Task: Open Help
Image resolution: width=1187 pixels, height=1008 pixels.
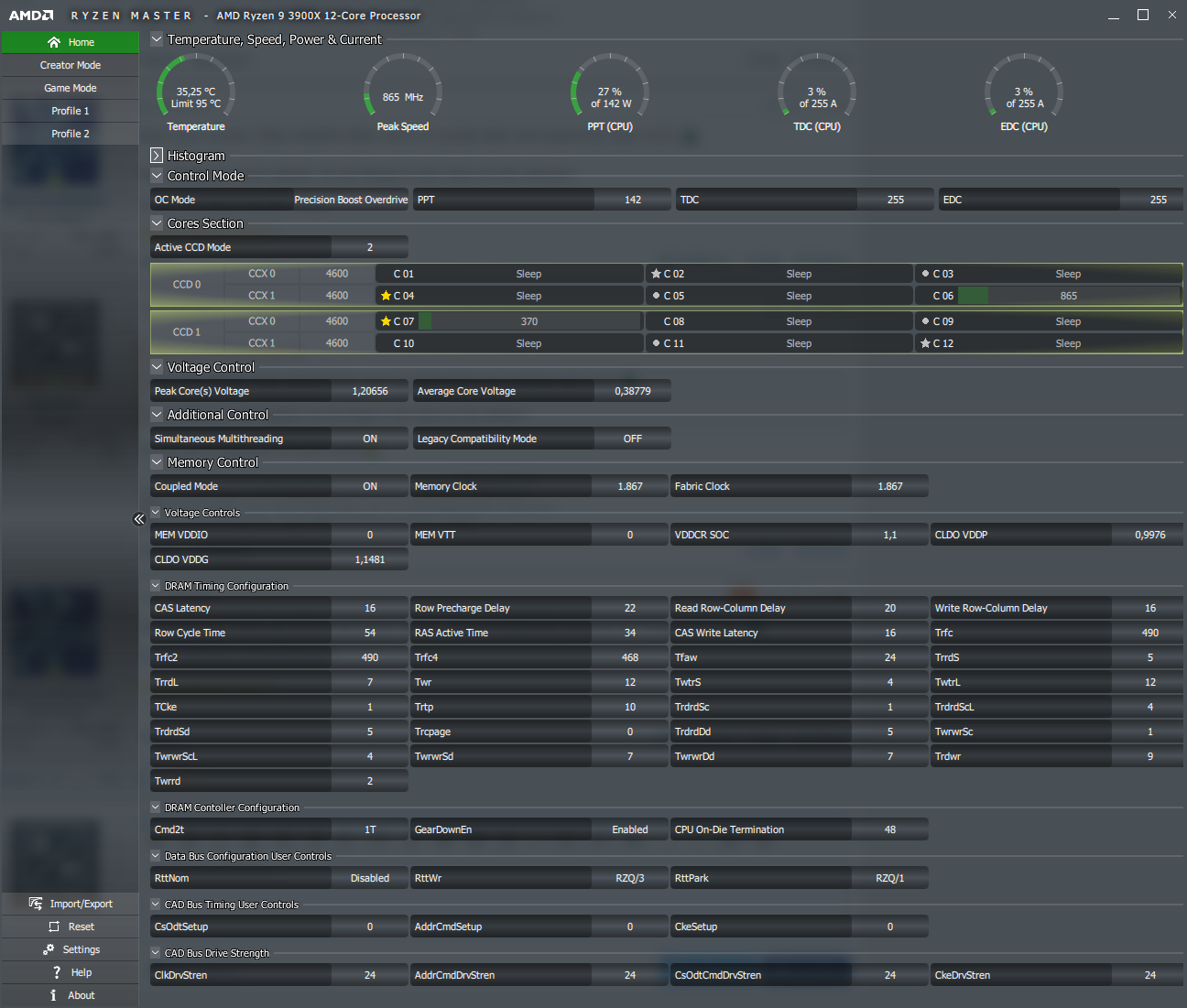Action: (71, 972)
